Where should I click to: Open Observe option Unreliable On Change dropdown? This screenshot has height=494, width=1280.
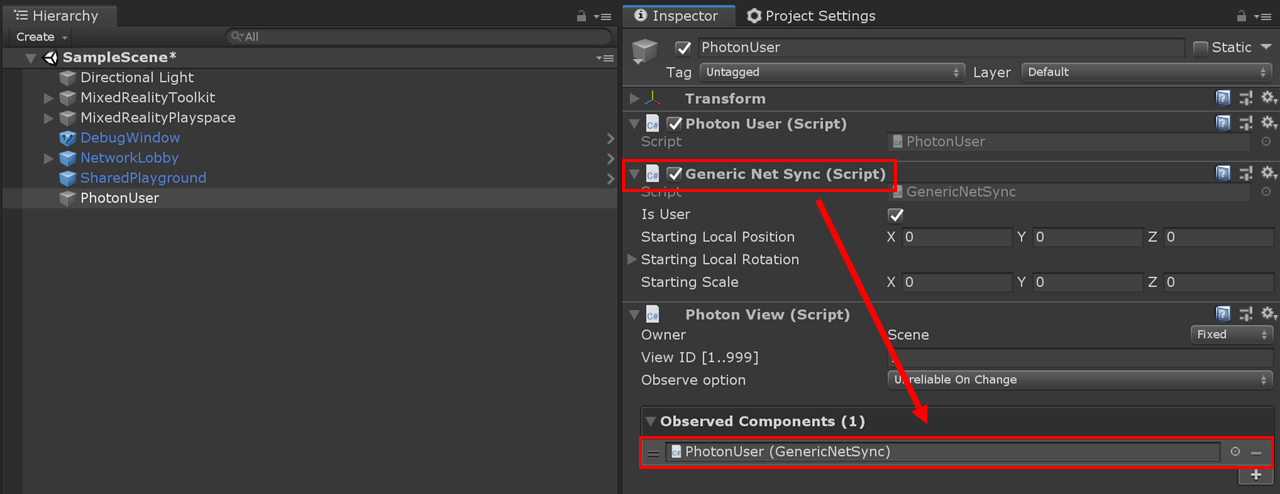pos(1080,380)
